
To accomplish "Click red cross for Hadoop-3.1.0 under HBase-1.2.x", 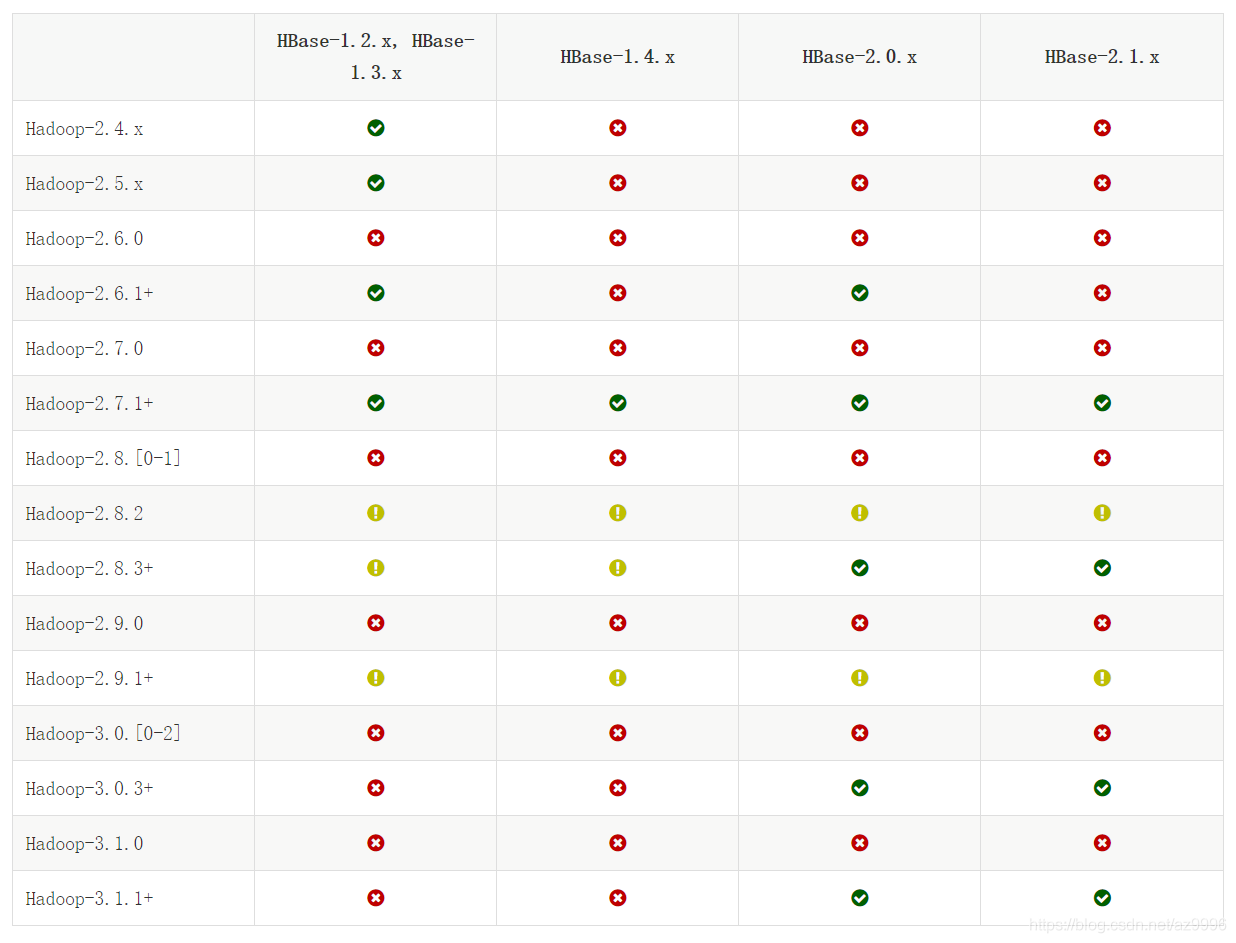I will (376, 843).
